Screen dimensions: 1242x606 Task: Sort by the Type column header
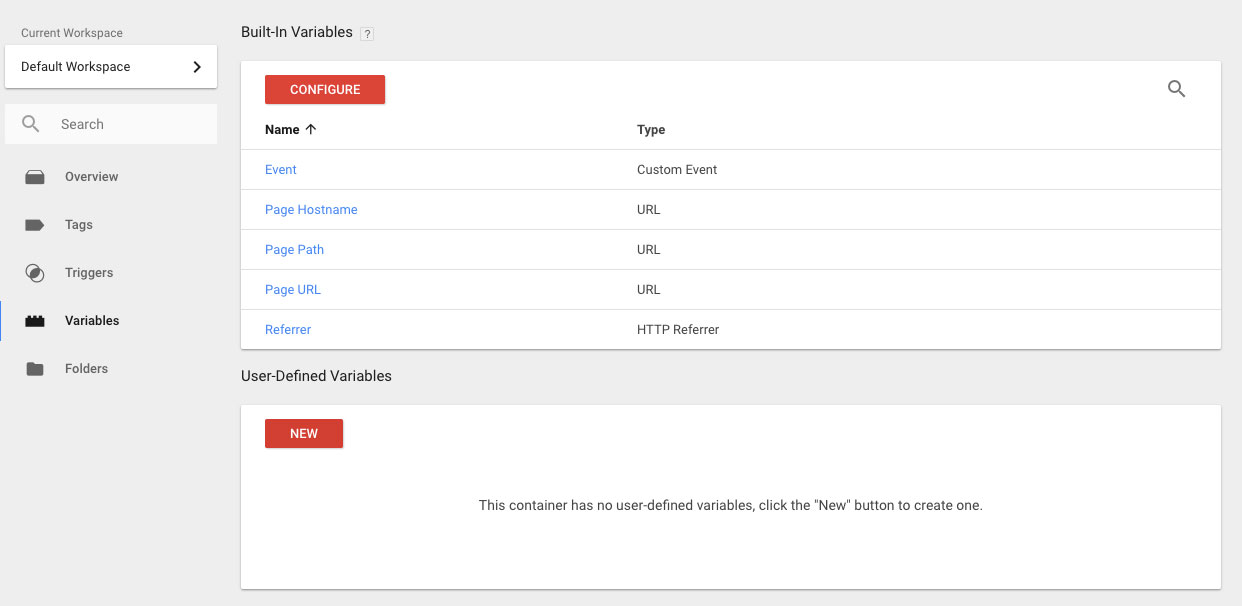651,130
